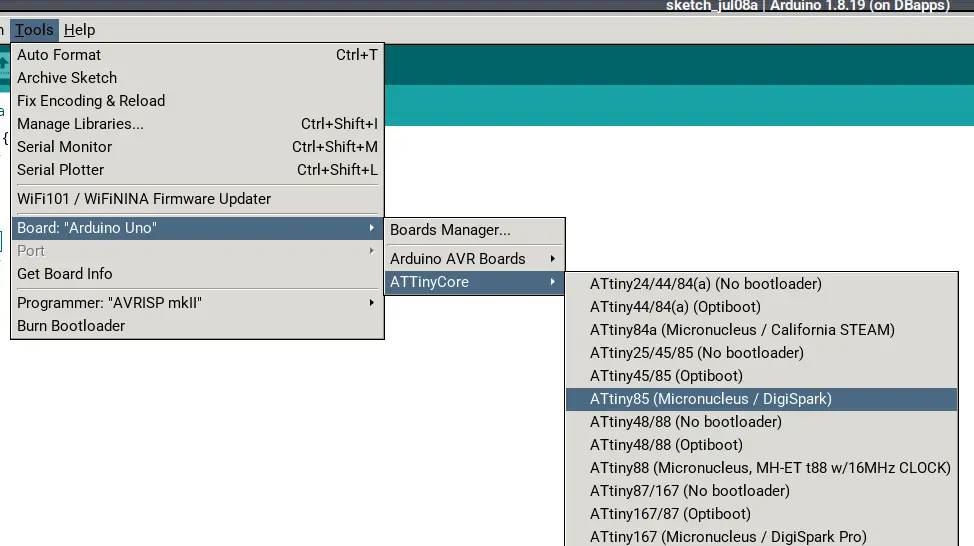
Task: Select ATtiny48/88 (No bootloader) board
Action: pos(762,422)
